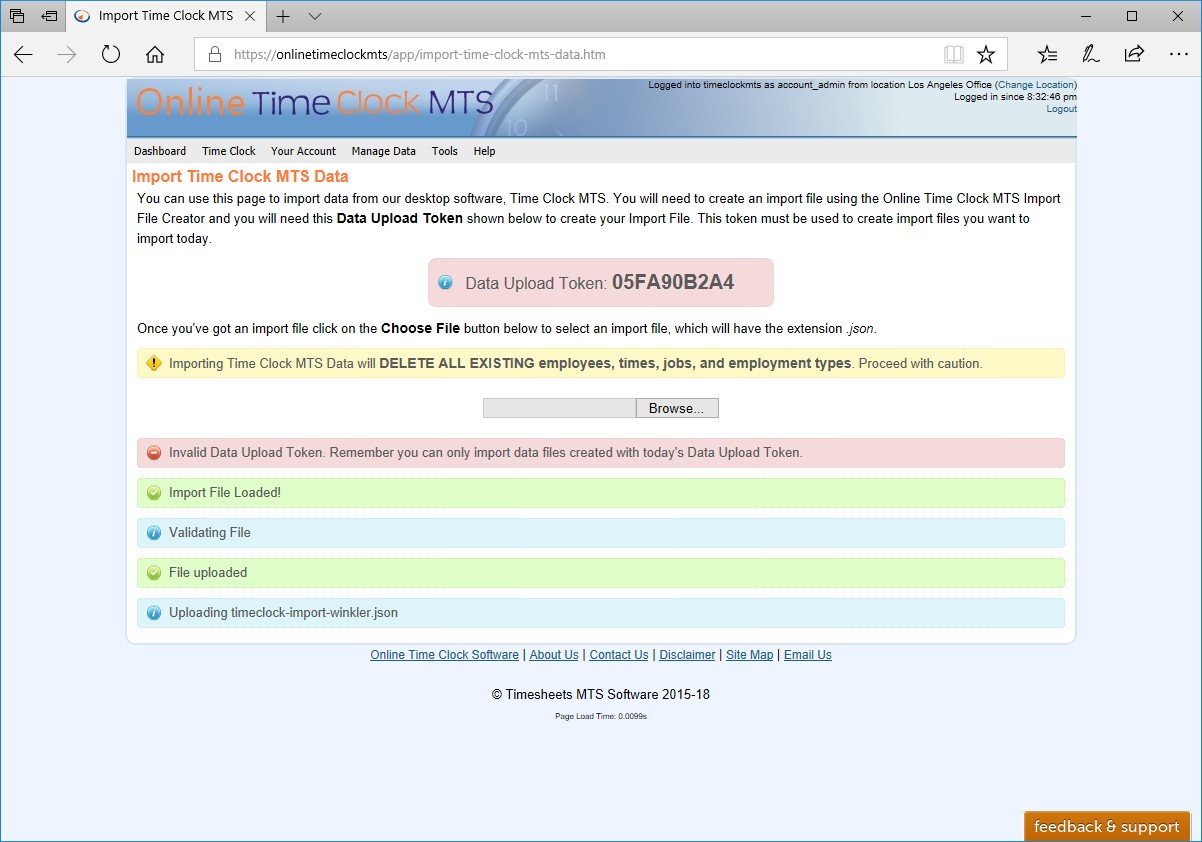
Task: Click the File uploaded status text
Action: click(x=208, y=573)
